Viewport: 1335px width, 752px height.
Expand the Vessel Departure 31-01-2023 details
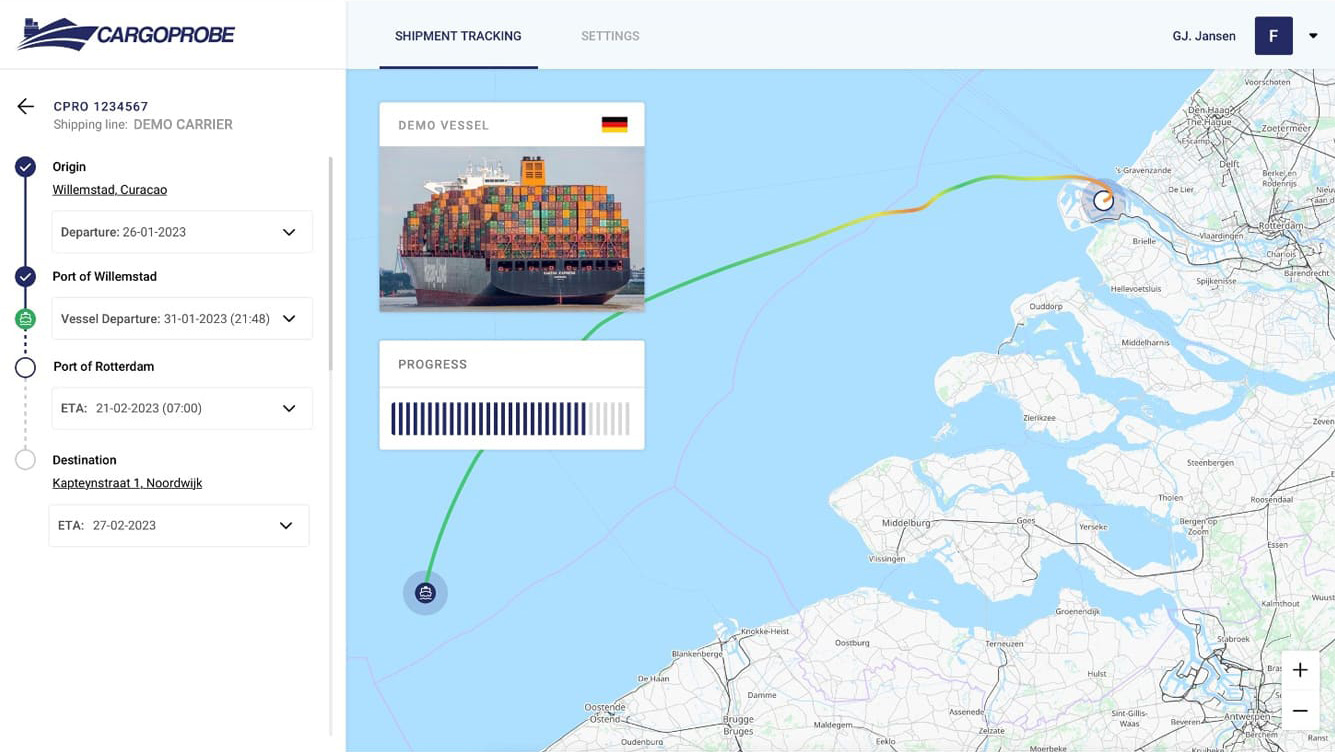[289, 318]
